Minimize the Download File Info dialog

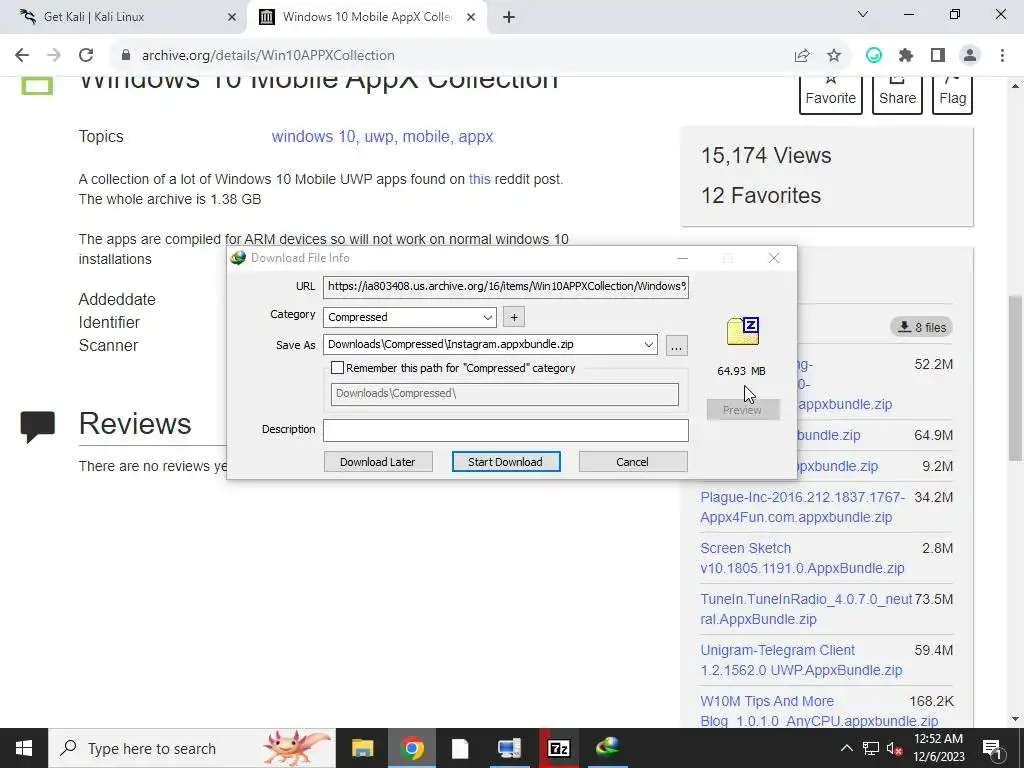pyautogui.click(x=683, y=258)
